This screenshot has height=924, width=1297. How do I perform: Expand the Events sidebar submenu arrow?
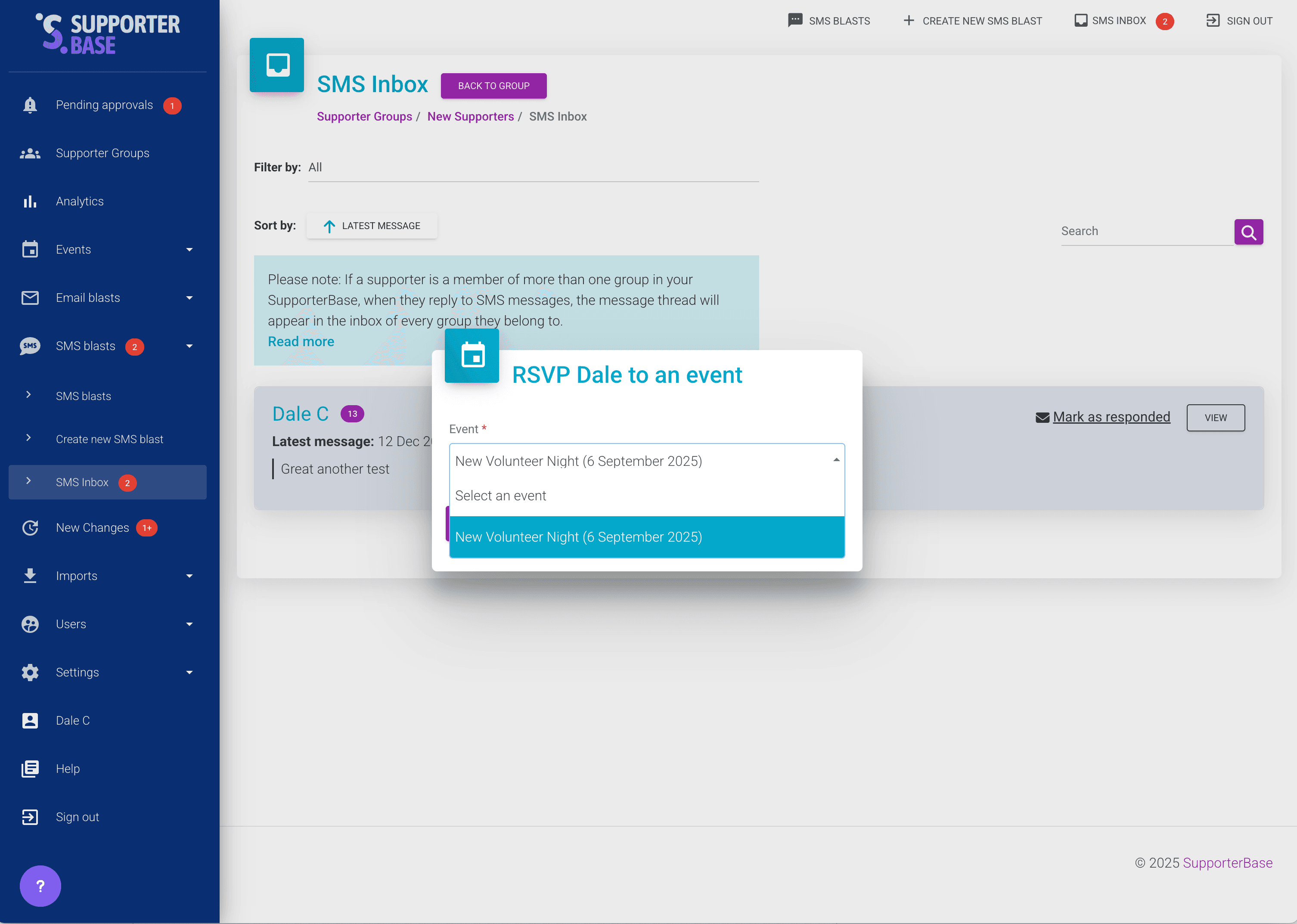(189, 250)
